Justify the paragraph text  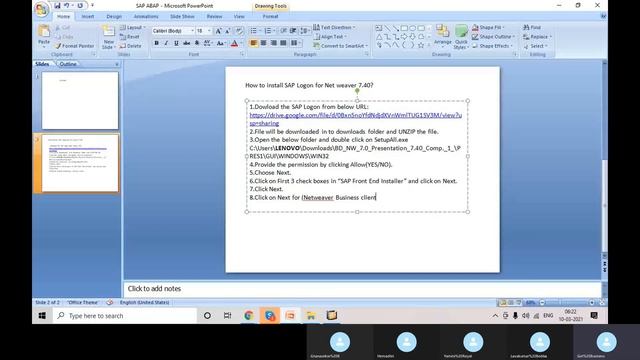point(283,43)
